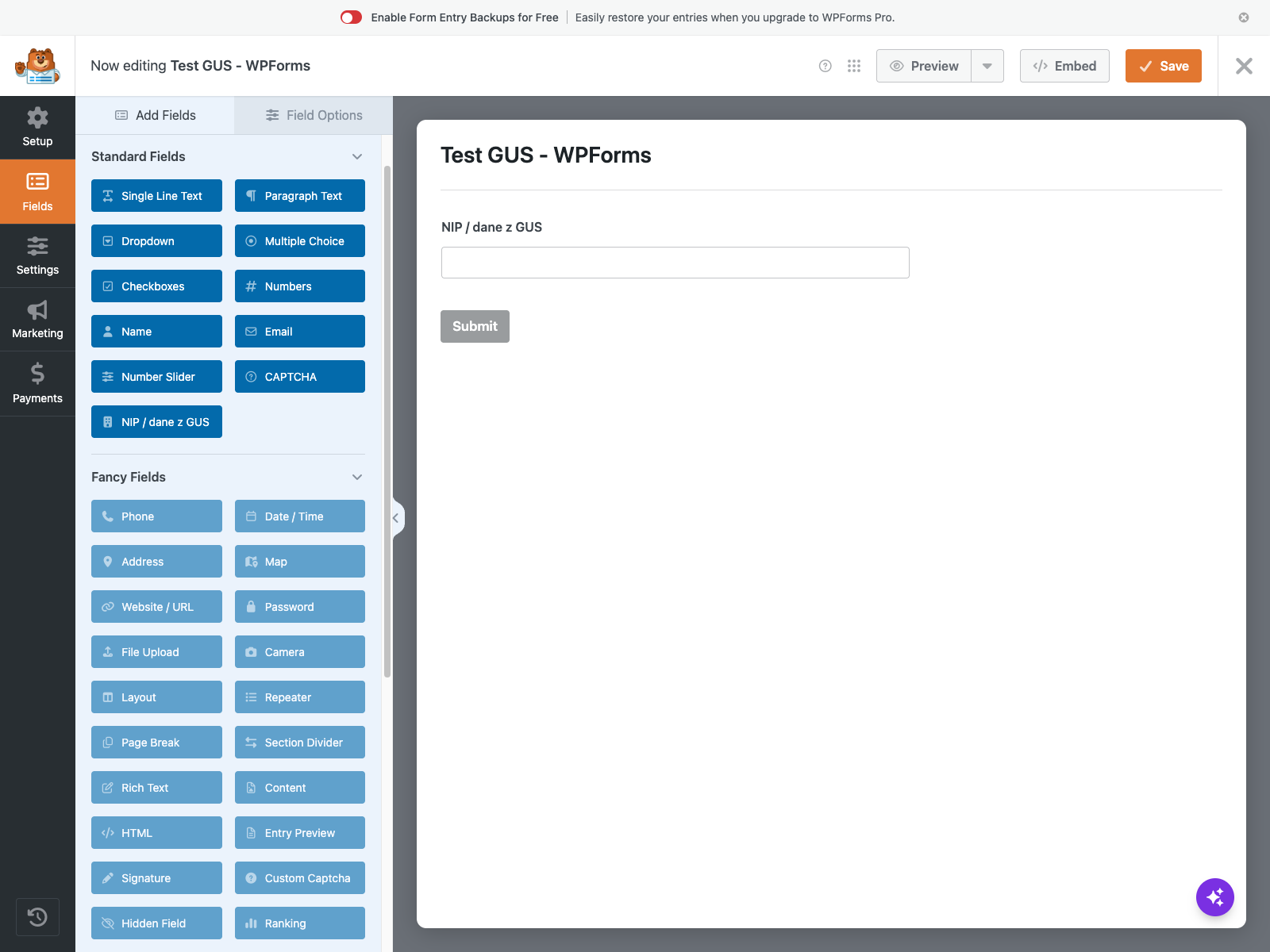Click the Custom Captcha fancy field
Image resolution: width=1270 pixels, height=952 pixels.
[300, 878]
